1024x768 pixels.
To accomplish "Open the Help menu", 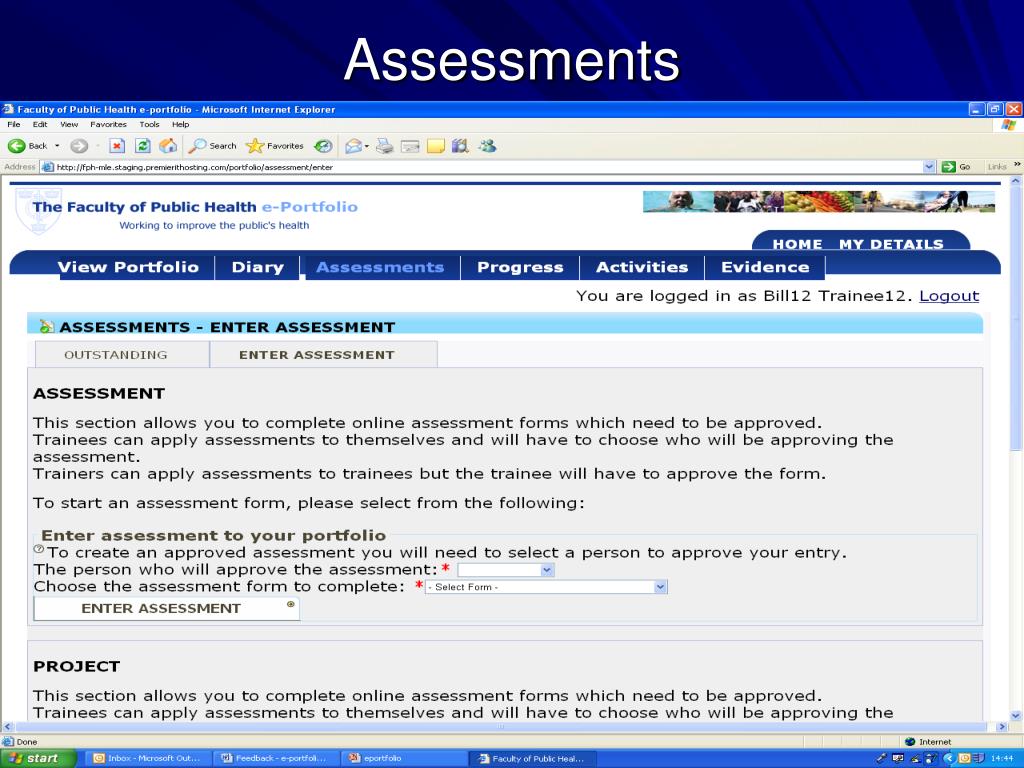I will pyautogui.click(x=180, y=124).
